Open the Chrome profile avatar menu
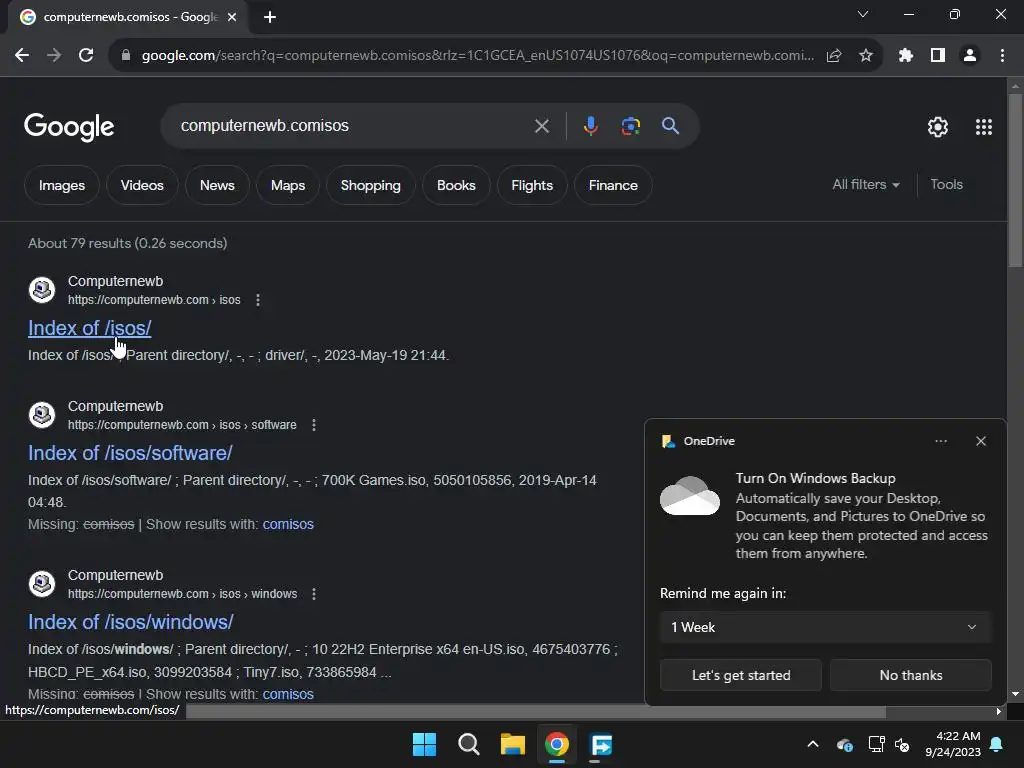This screenshot has height=768, width=1024. (x=970, y=56)
